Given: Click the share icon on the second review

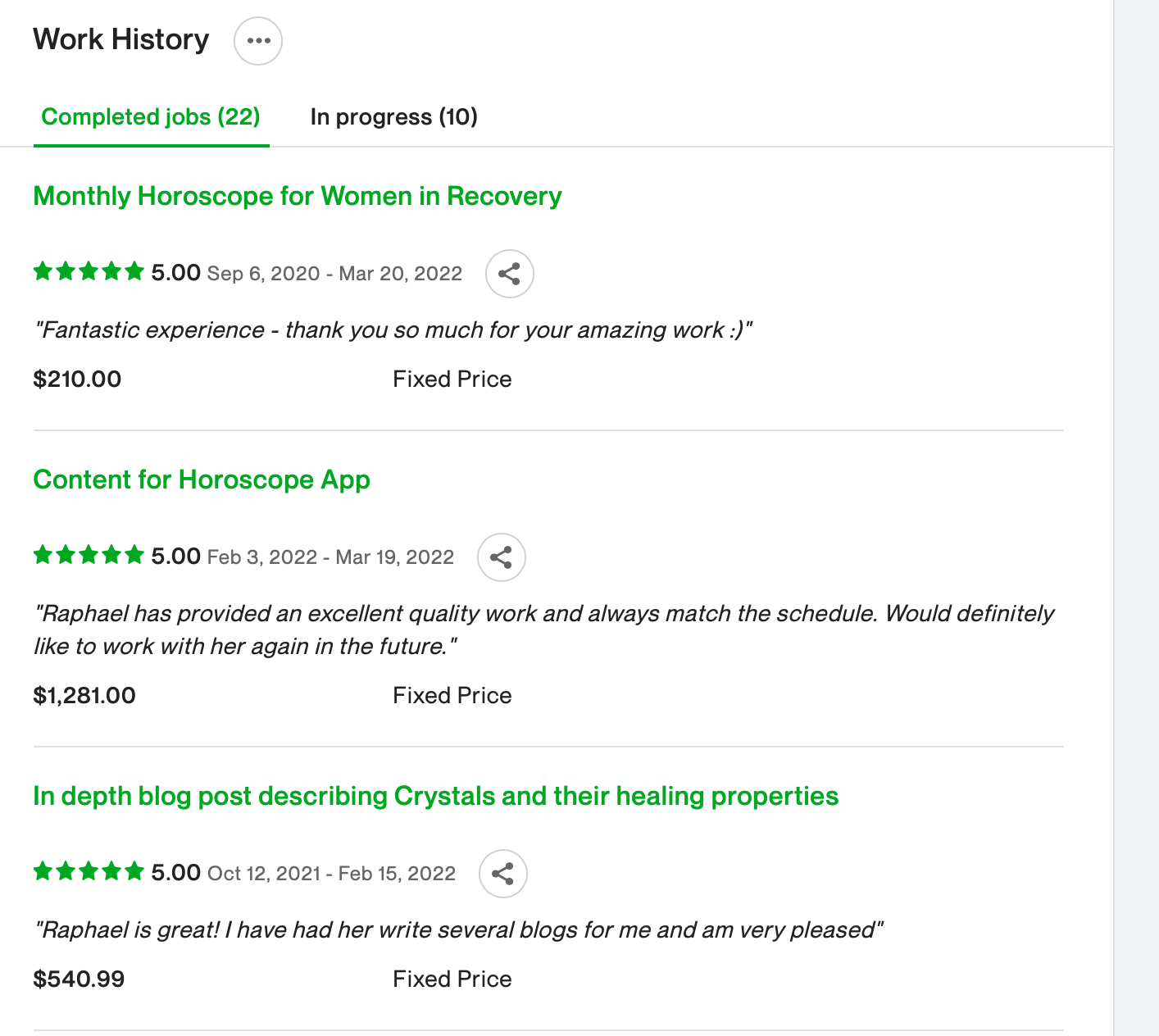Looking at the screenshot, I should pyautogui.click(x=501, y=557).
